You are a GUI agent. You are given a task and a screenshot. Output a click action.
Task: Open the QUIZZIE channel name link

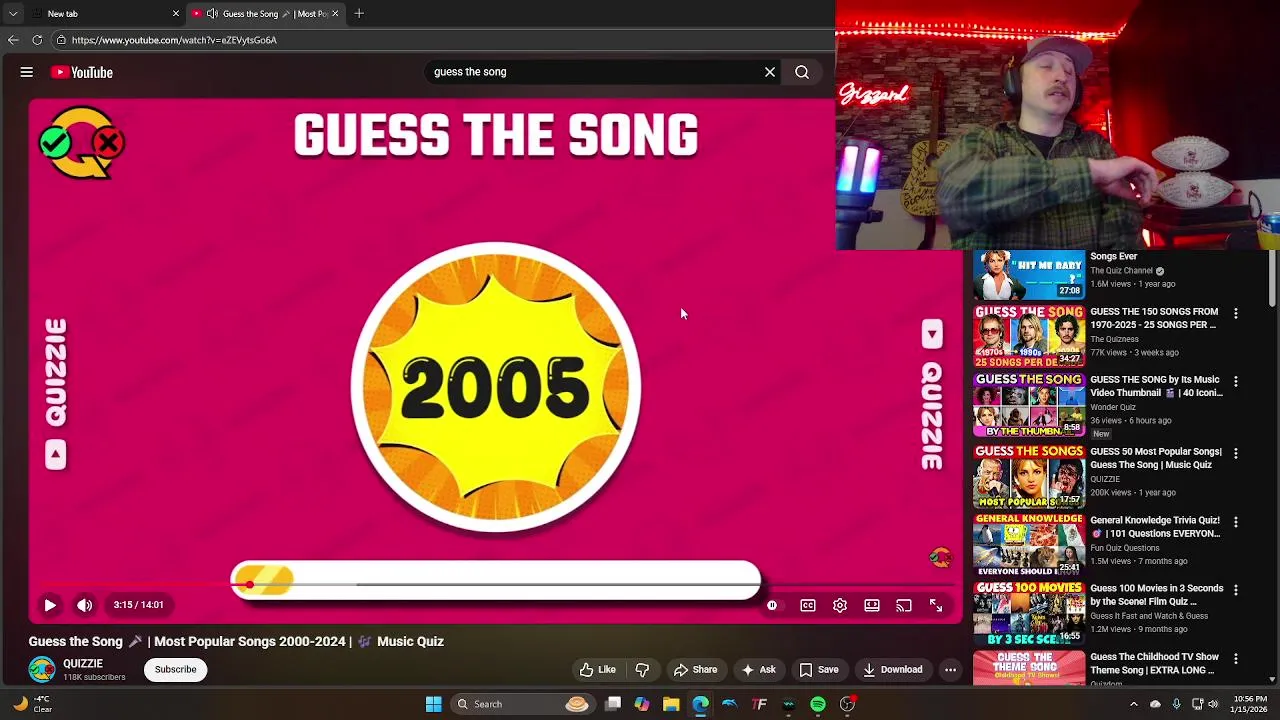click(x=83, y=663)
